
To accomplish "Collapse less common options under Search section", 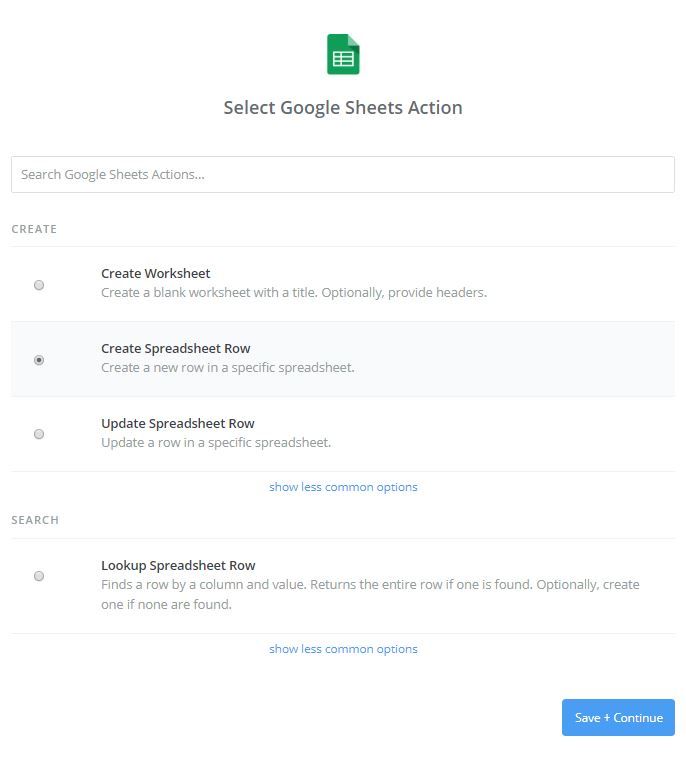I will pos(343,649).
